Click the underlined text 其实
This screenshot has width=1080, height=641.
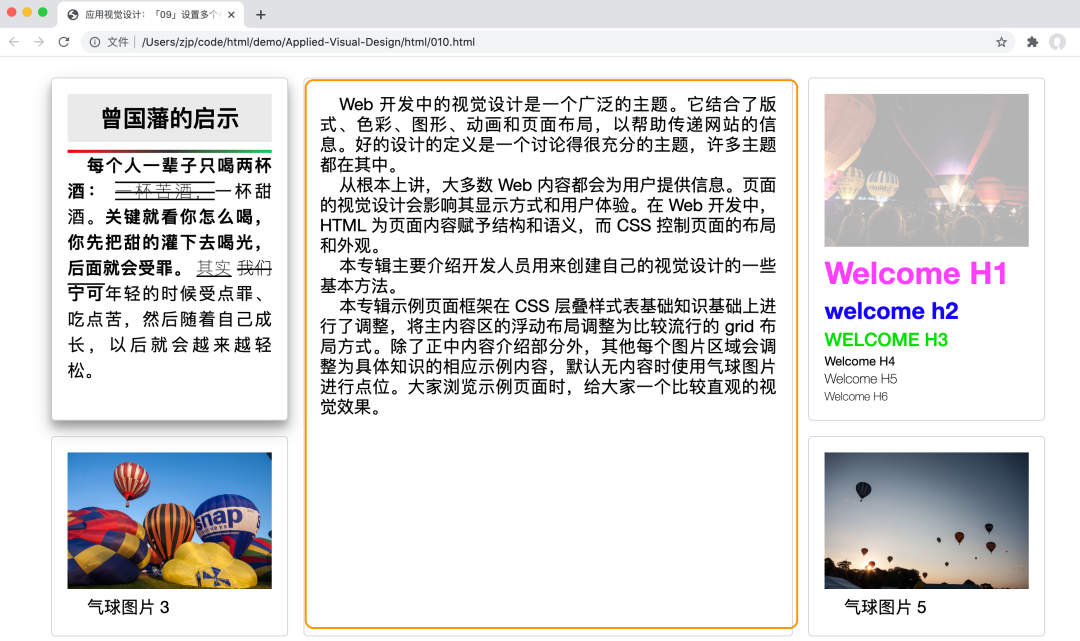tap(214, 268)
